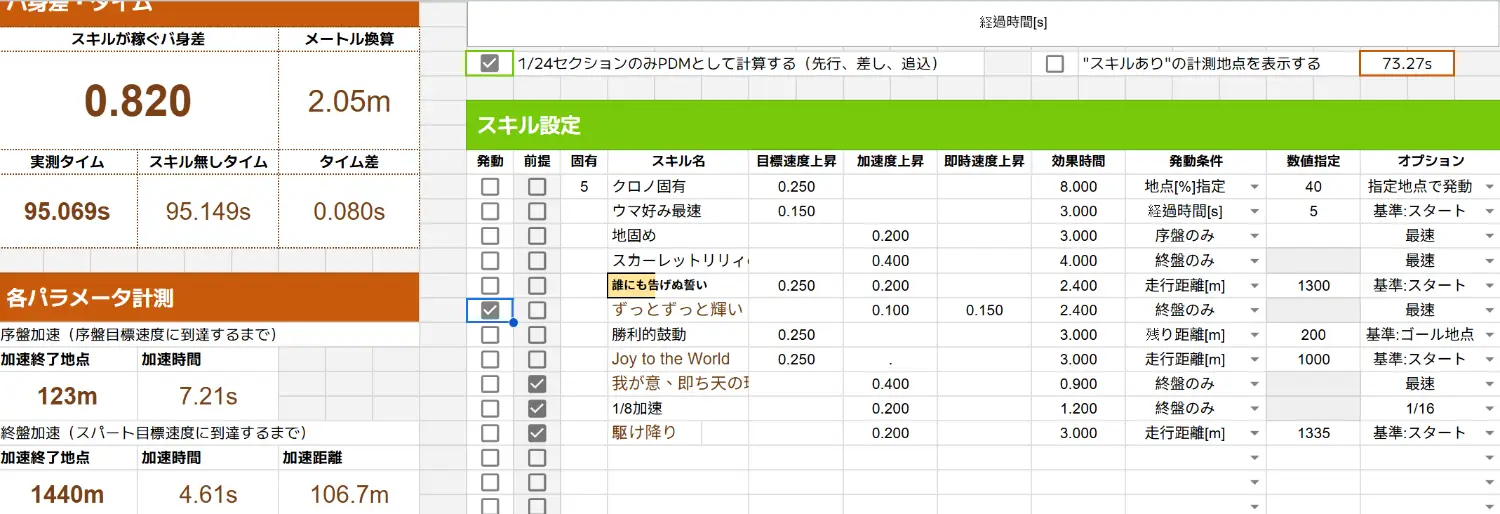Toggle the 前提 checkbox for 1/8加速
This screenshot has height=514, width=1500.
tap(537, 408)
